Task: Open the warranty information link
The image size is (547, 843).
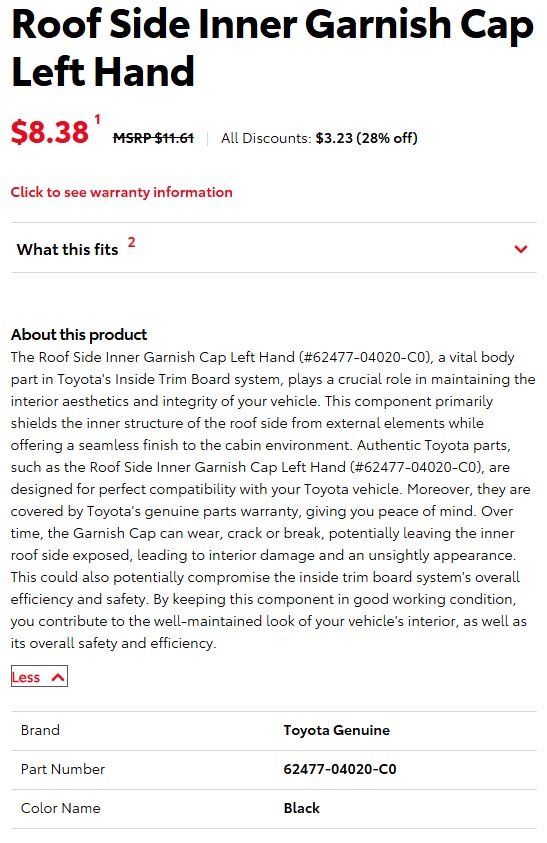Action: pyautogui.click(x=122, y=192)
